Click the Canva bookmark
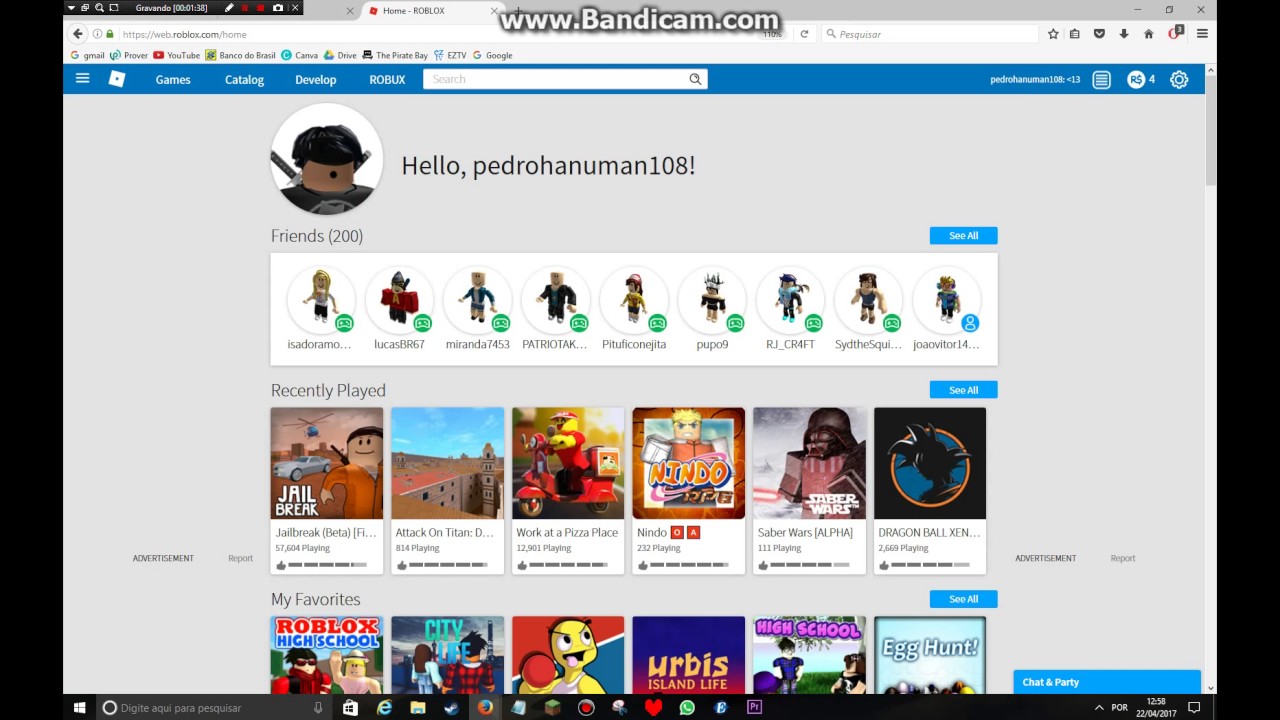This screenshot has height=720, width=1280. pos(300,55)
